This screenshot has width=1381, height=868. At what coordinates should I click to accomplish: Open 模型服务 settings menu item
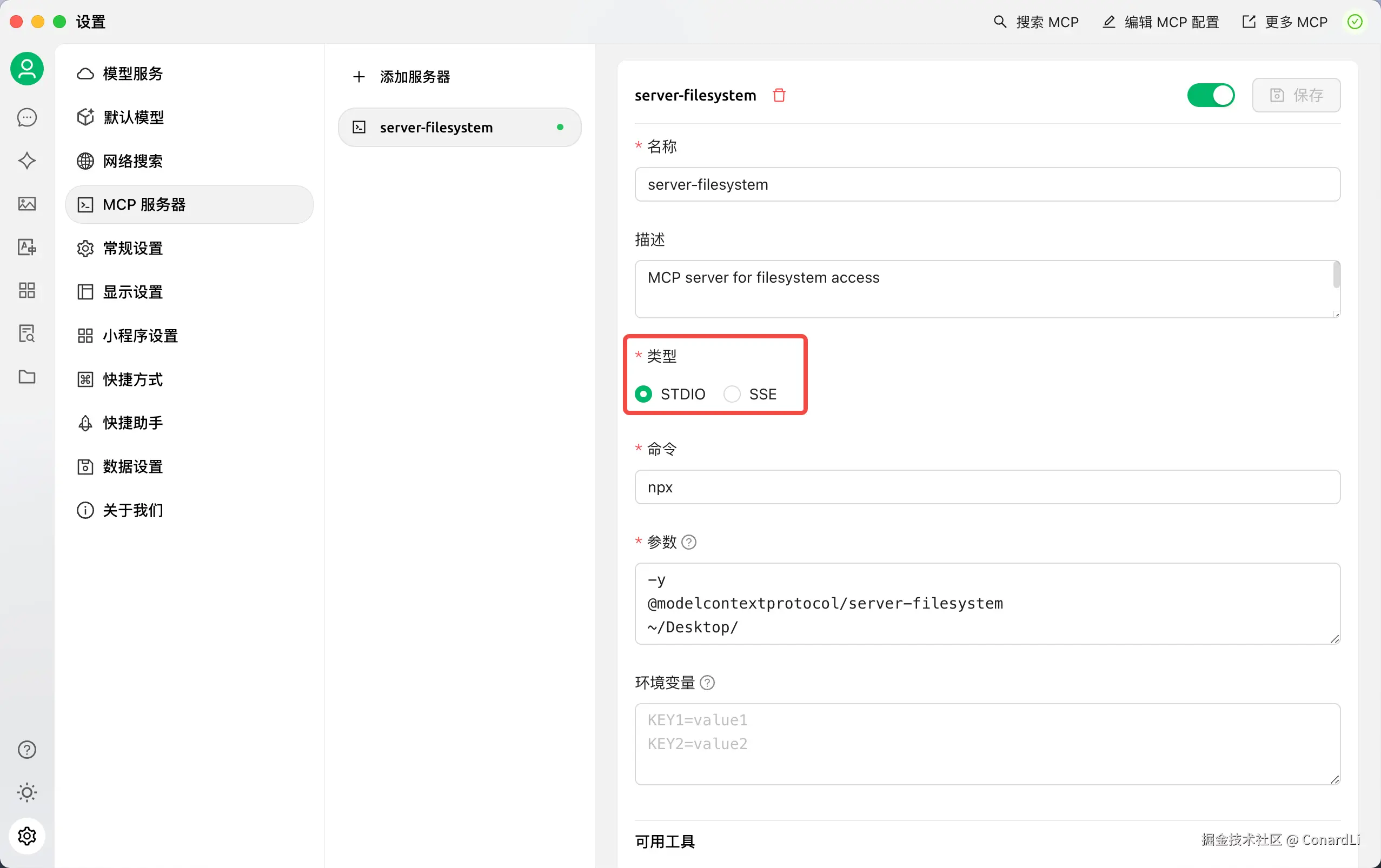[x=132, y=74]
